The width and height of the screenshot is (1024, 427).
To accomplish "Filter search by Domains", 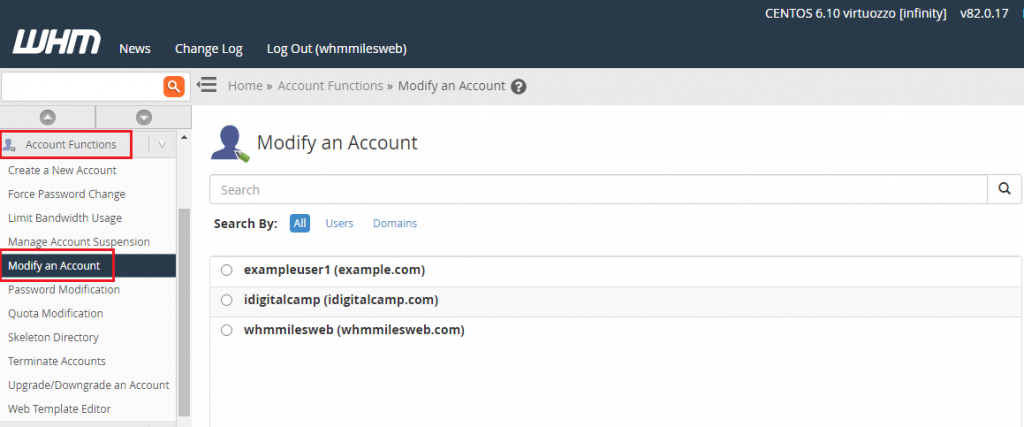I will tap(395, 223).
